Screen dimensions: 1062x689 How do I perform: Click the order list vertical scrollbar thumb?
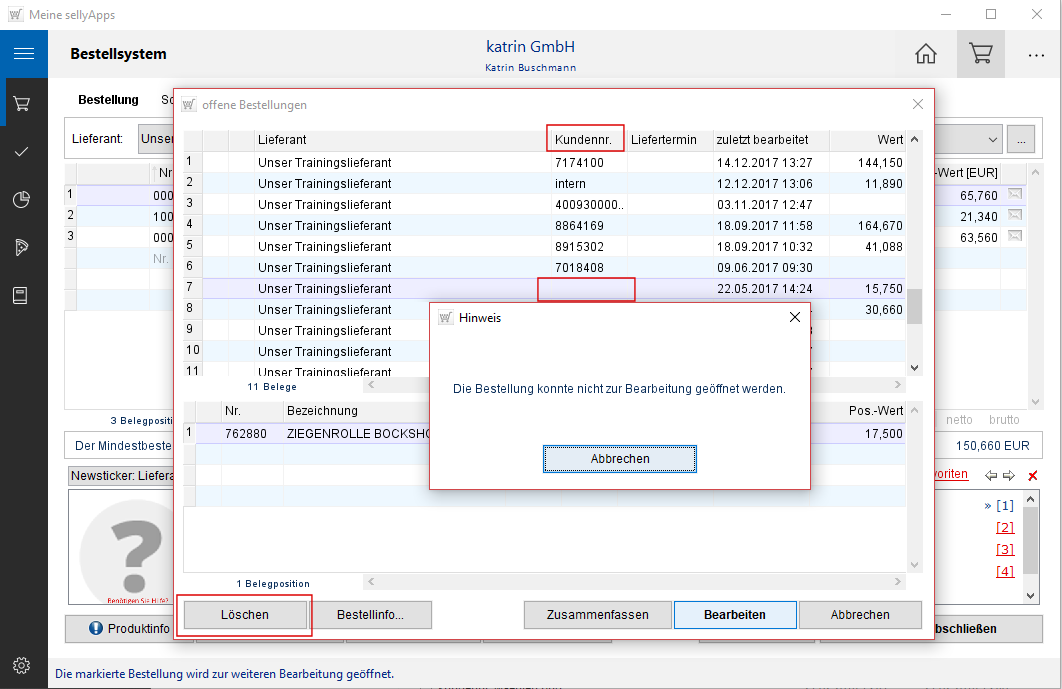pos(913,305)
